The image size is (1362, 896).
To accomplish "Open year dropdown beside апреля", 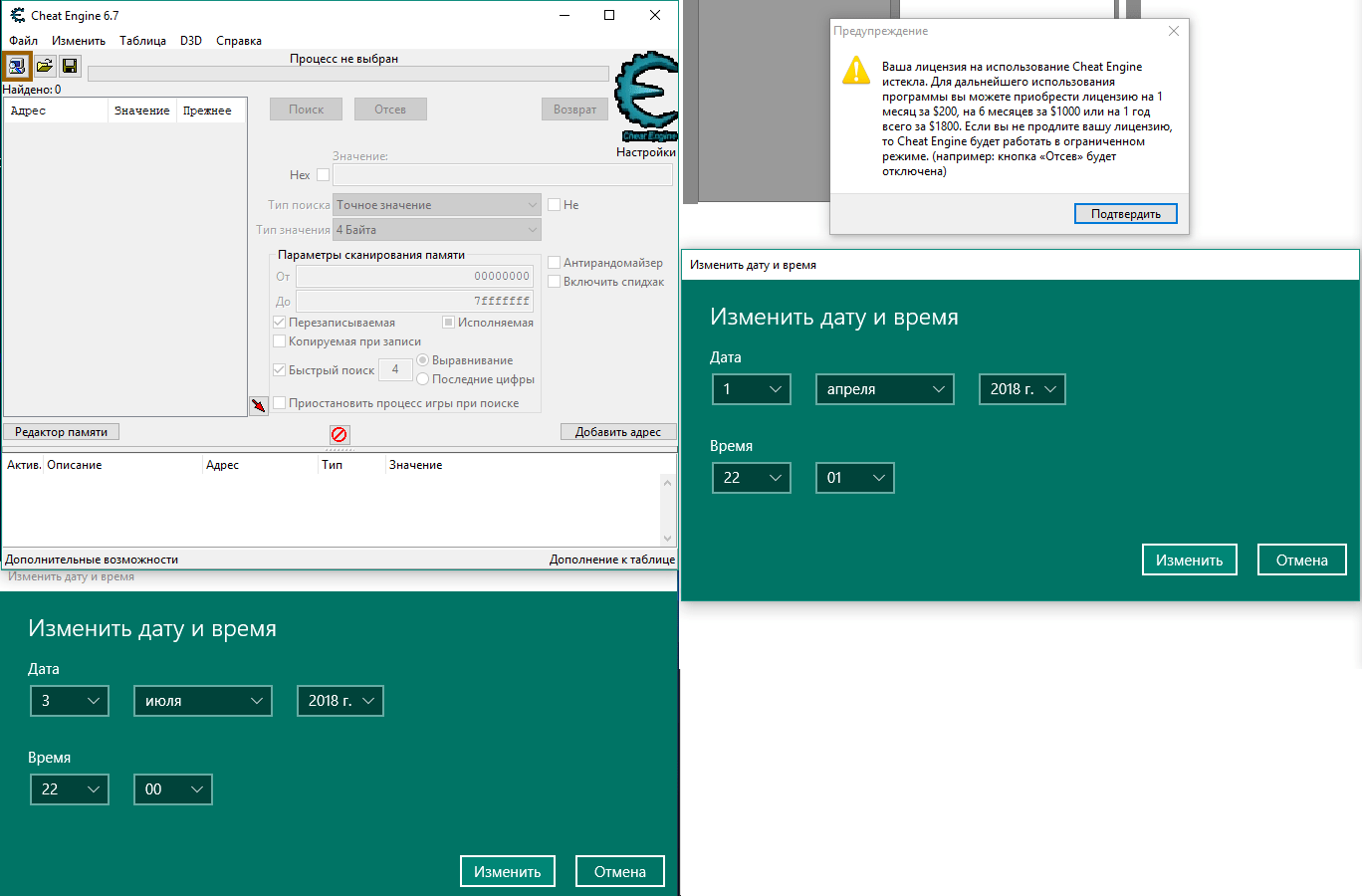I will coord(1022,389).
